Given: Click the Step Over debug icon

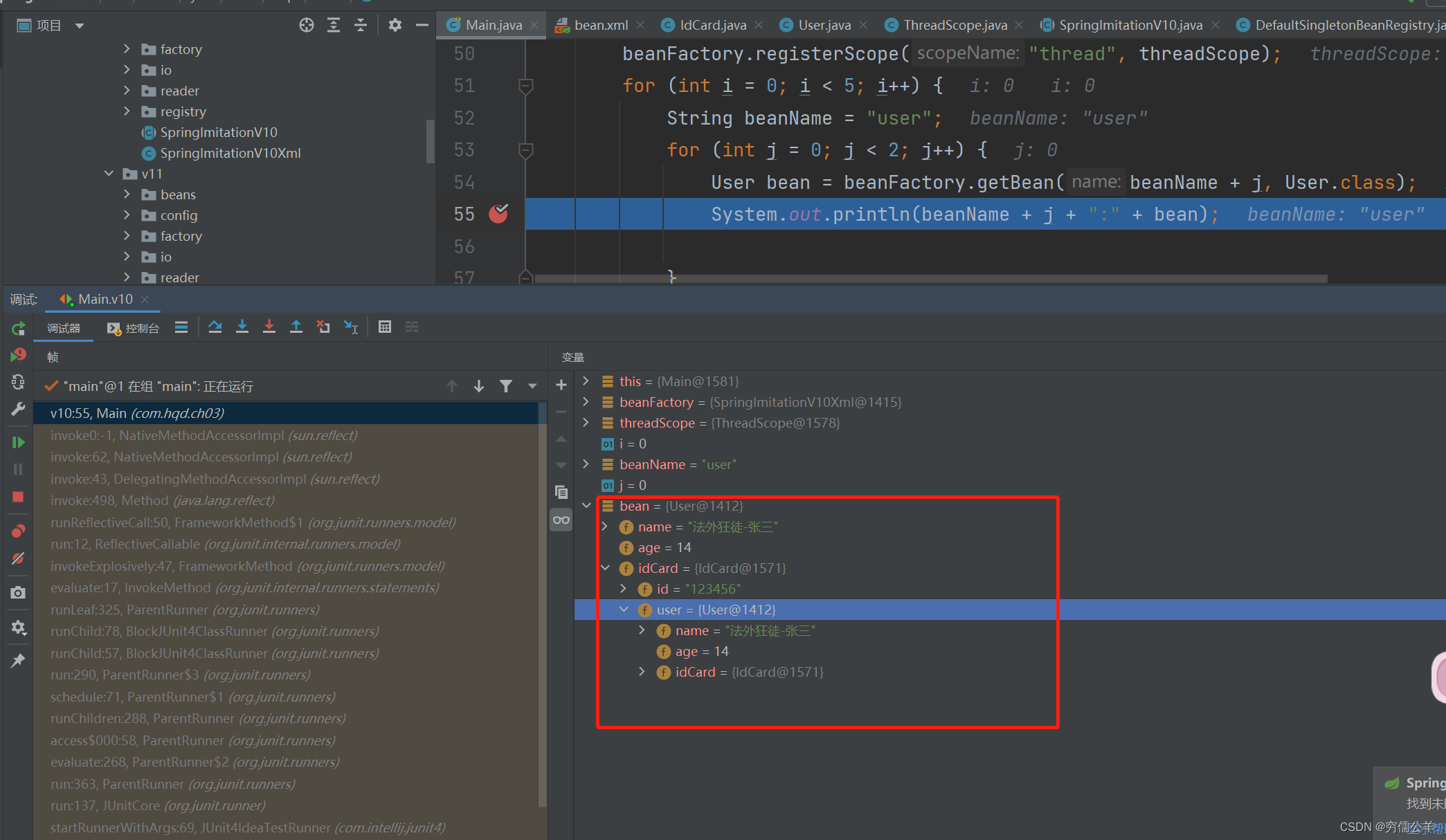Looking at the screenshot, I should [x=215, y=327].
